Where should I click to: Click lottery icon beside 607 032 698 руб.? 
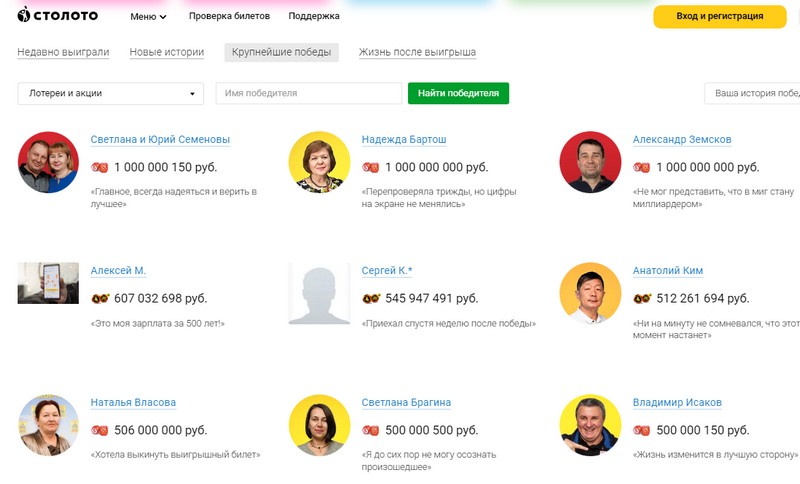(x=100, y=298)
